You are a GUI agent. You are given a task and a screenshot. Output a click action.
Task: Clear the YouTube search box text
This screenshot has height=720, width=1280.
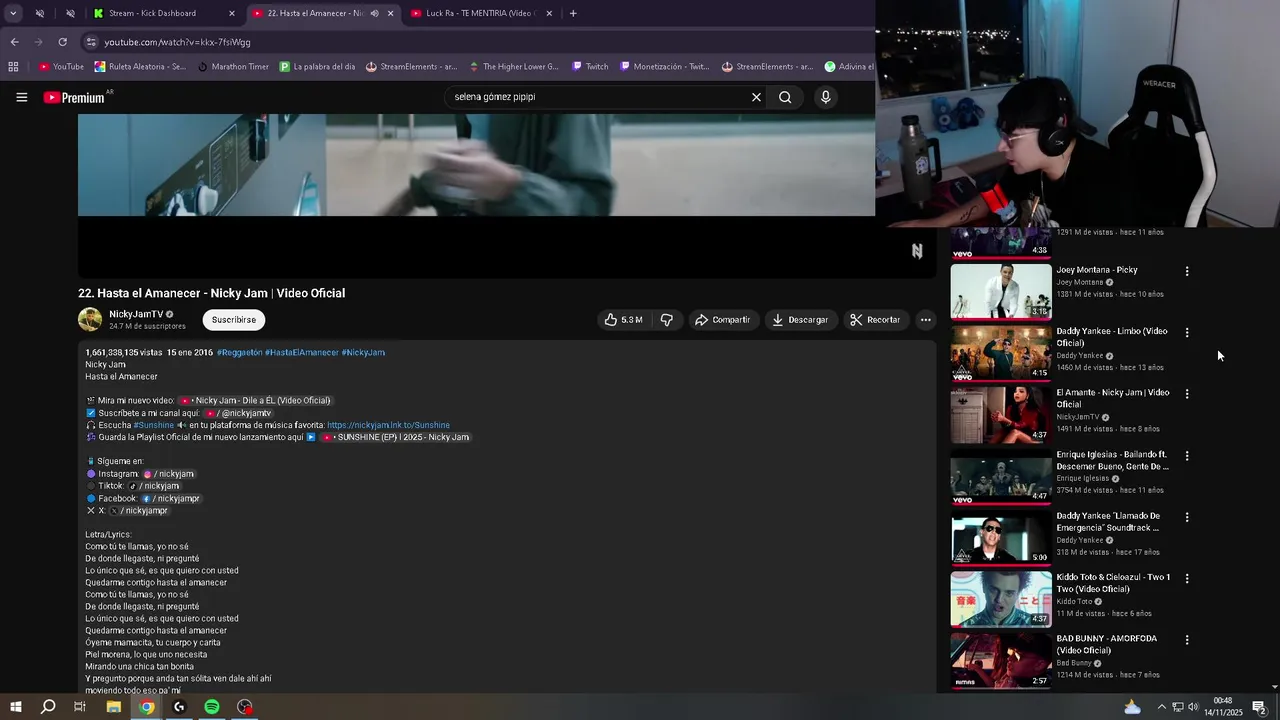click(x=756, y=97)
